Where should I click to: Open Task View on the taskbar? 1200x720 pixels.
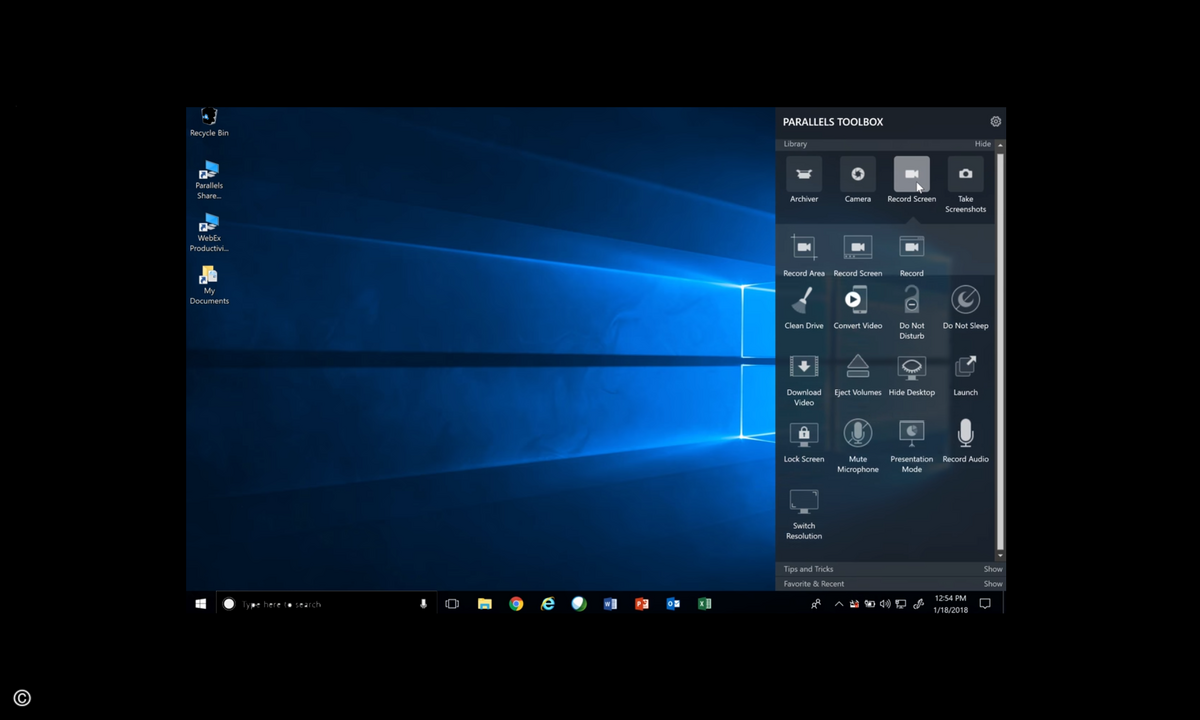tap(452, 604)
